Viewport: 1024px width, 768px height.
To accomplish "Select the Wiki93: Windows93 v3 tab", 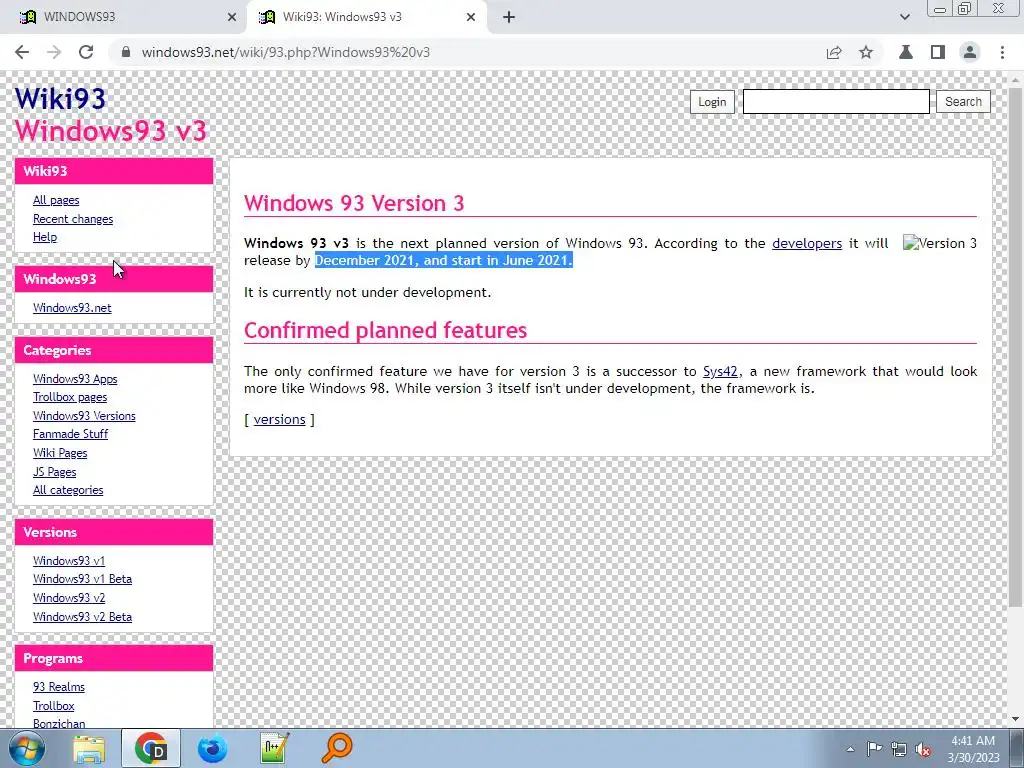I will point(366,17).
